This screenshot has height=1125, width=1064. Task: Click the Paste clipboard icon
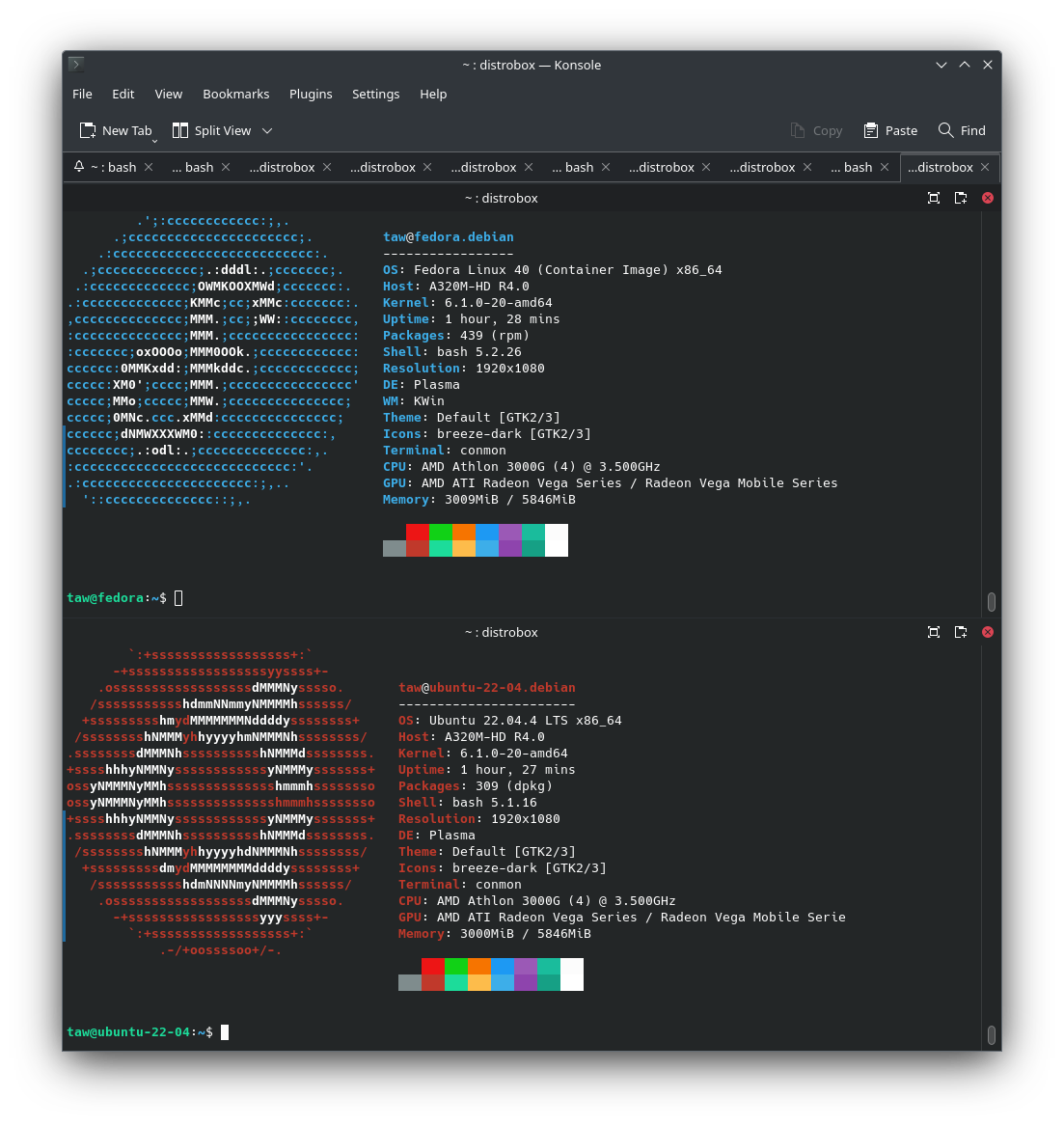pyautogui.click(x=871, y=130)
